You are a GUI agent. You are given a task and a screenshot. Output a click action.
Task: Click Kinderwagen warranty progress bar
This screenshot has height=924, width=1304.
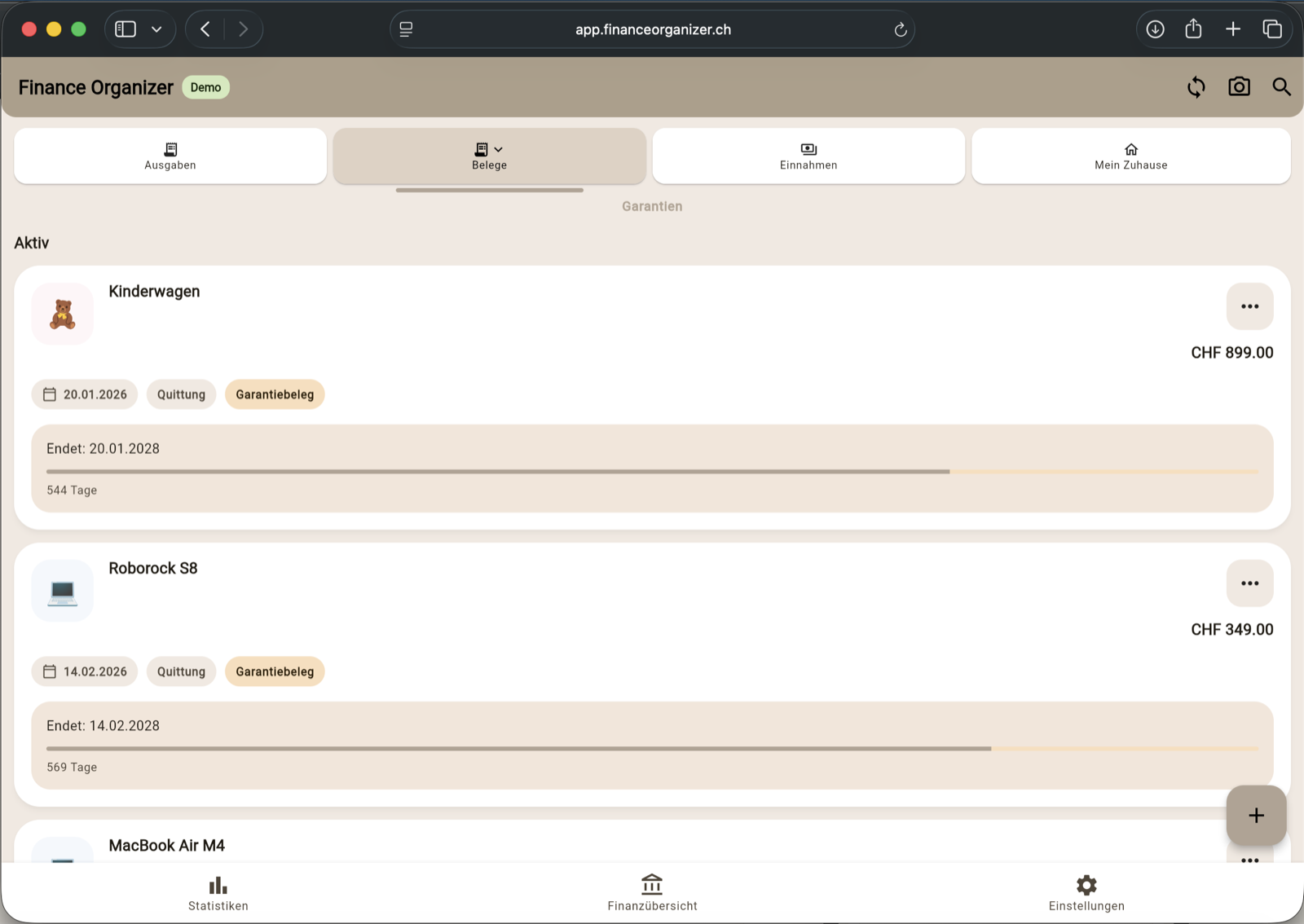click(x=652, y=471)
